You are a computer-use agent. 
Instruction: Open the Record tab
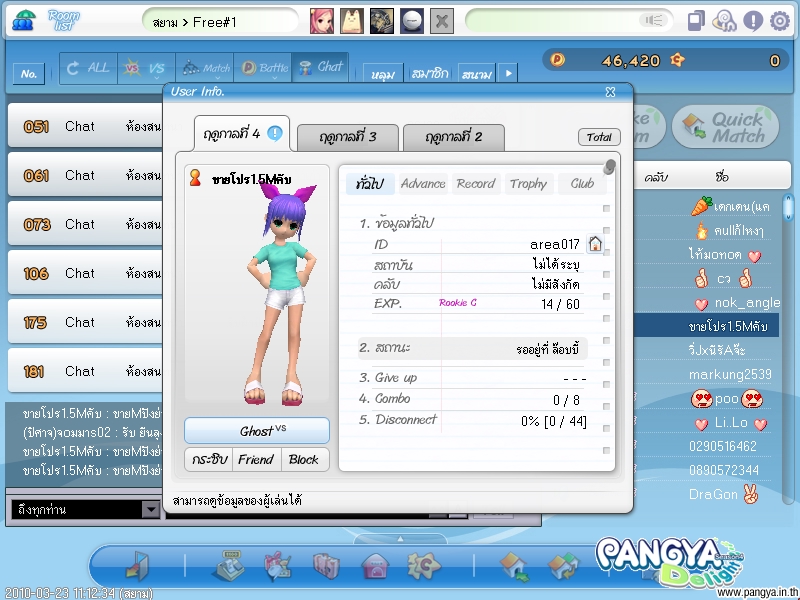[x=476, y=184]
